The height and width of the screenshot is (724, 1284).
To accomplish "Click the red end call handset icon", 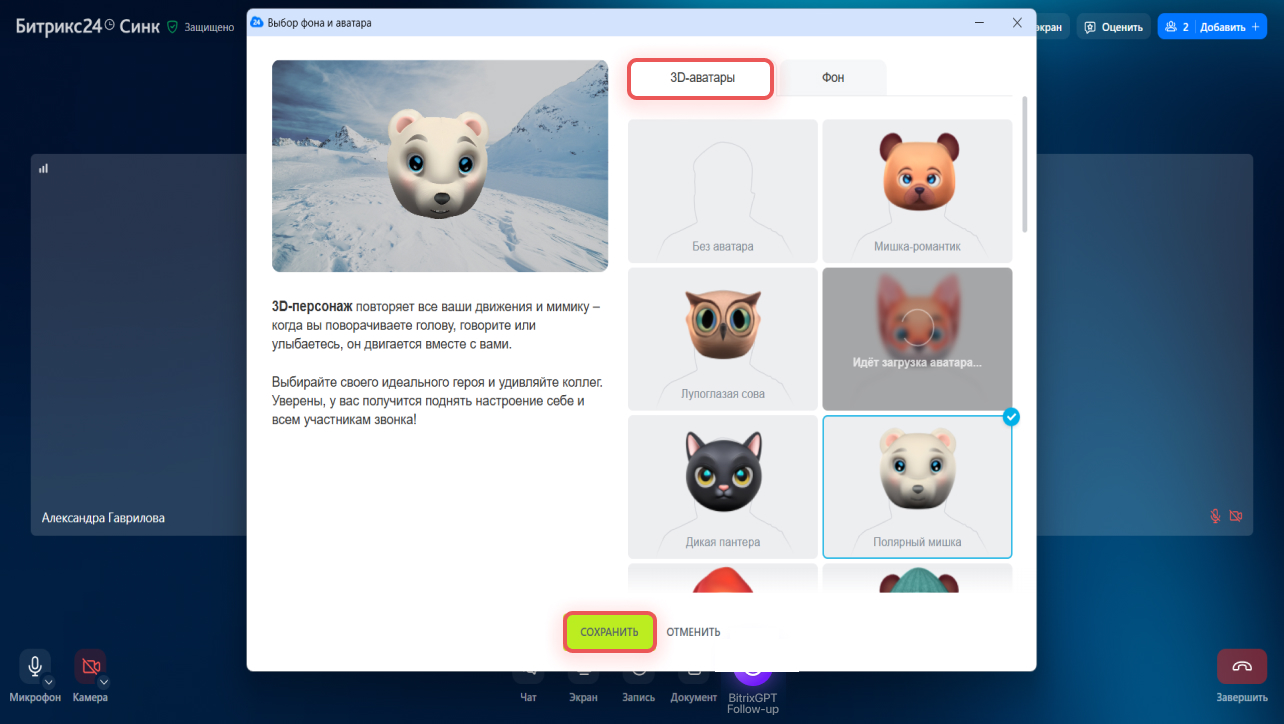I will (x=1242, y=666).
